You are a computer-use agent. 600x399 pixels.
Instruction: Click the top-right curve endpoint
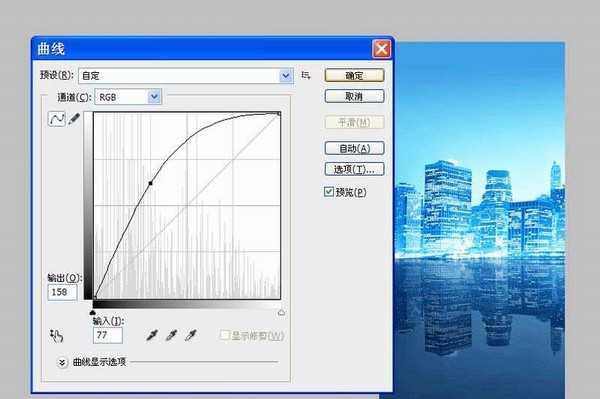[x=279, y=114]
